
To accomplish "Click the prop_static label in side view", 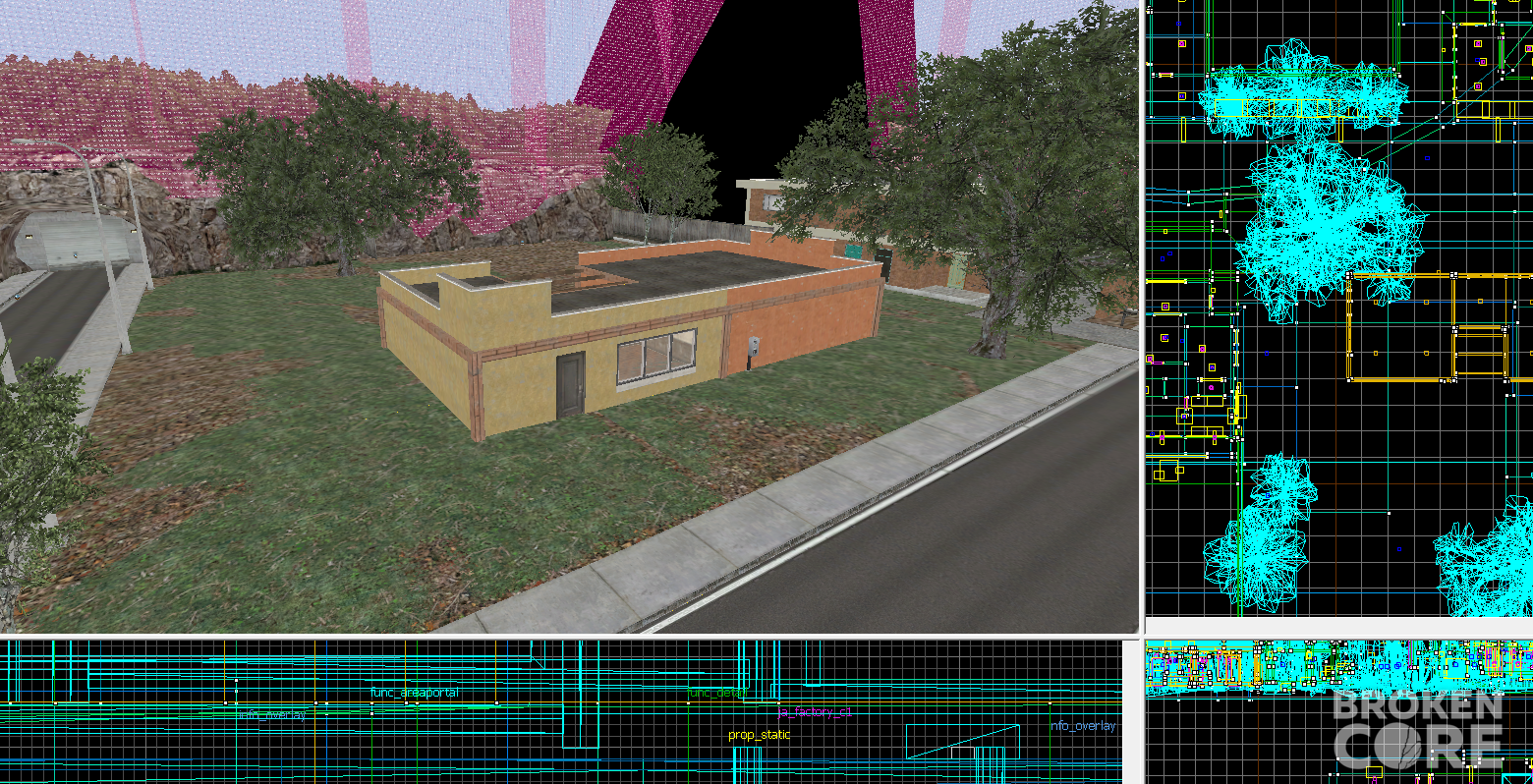I will point(759,735).
